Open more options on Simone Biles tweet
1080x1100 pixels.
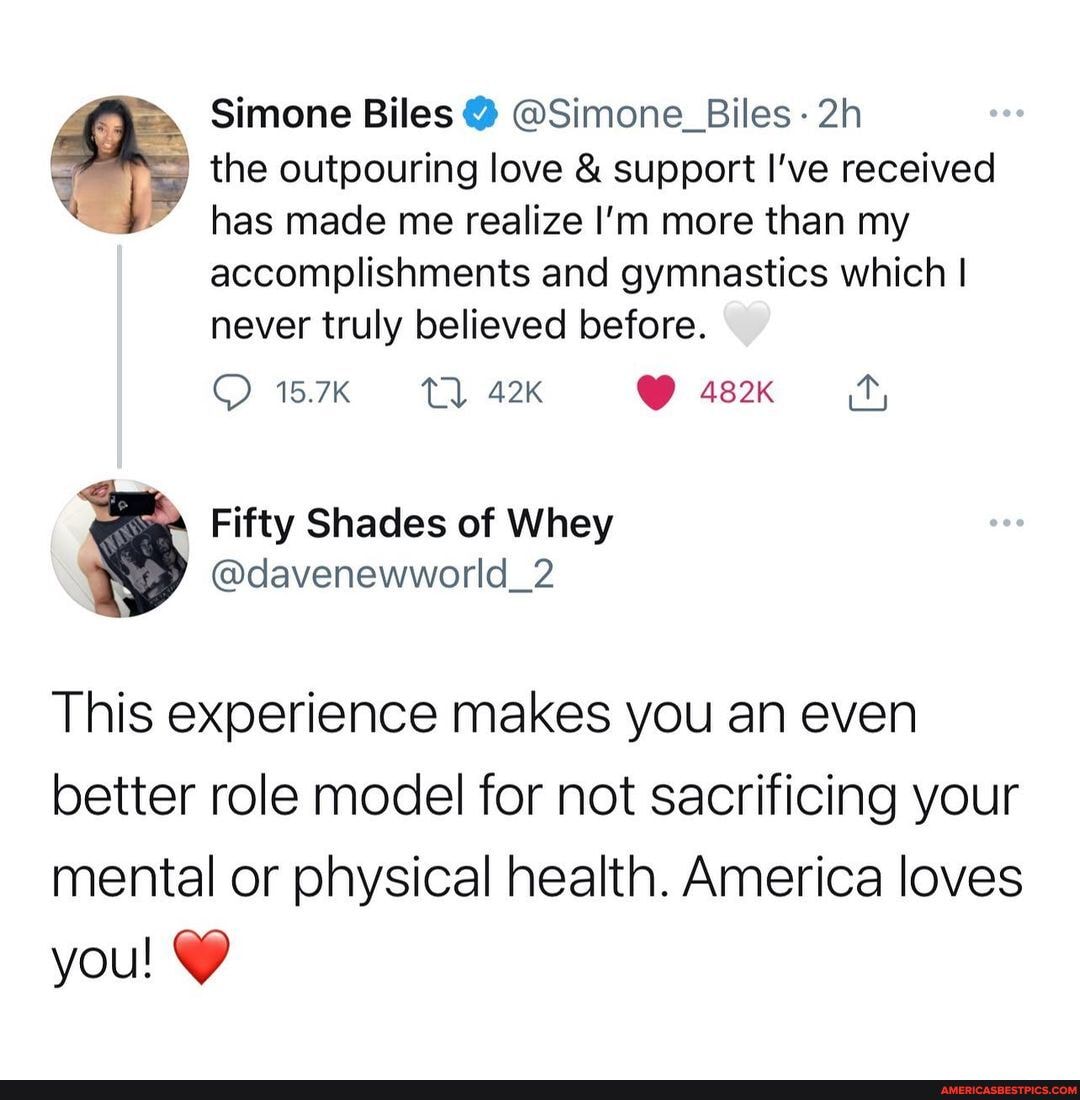(1006, 113)
